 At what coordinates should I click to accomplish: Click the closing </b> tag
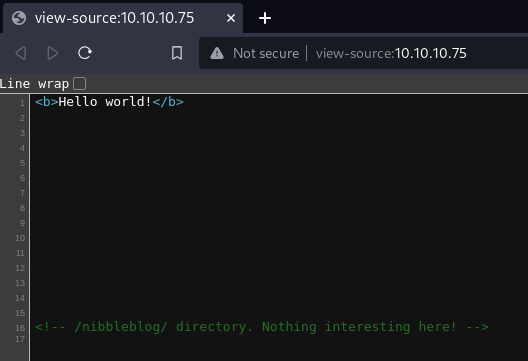coord(168,102)
